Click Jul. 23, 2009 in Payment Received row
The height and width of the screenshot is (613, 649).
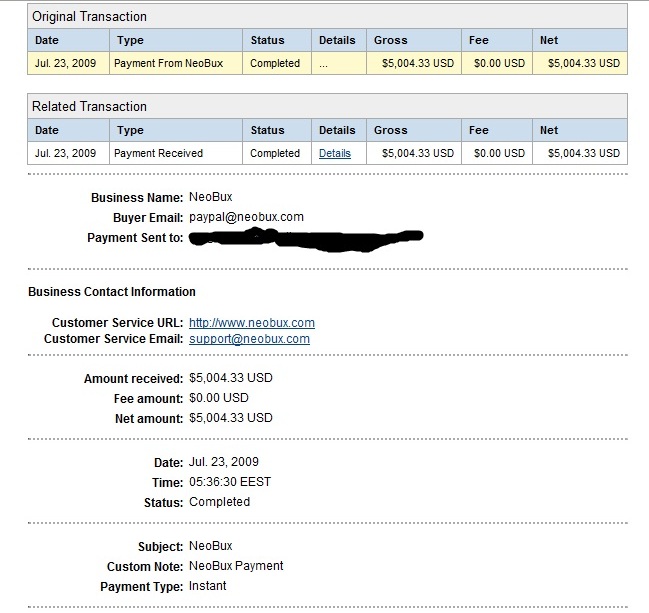(65, 154)
